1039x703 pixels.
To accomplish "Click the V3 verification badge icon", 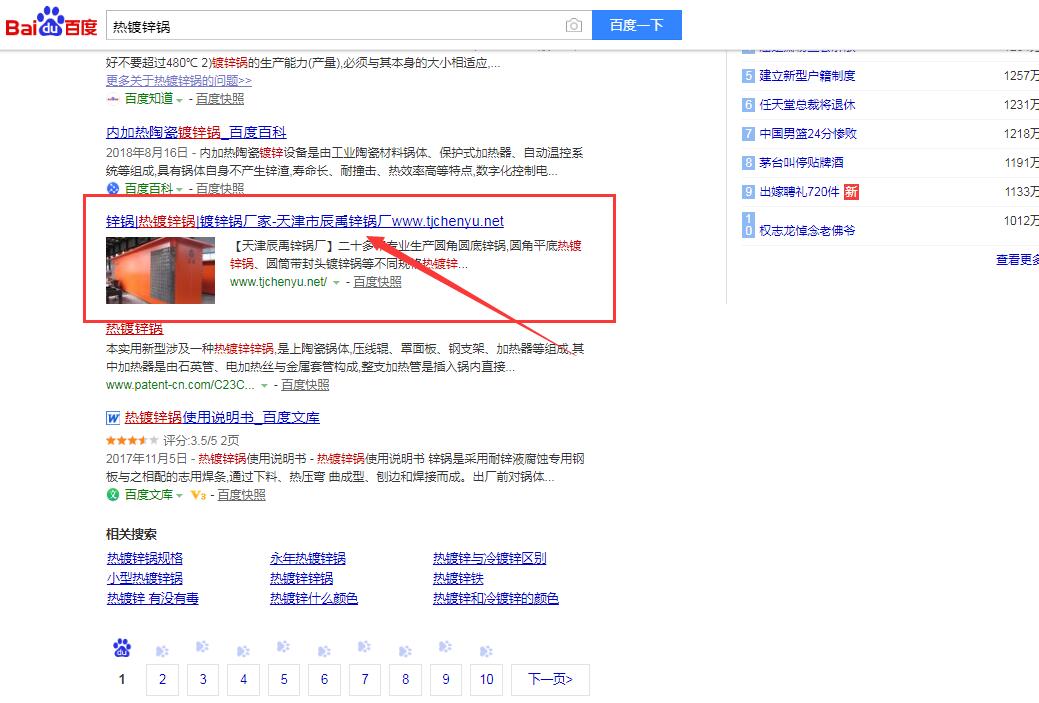I will click(197, 494).
